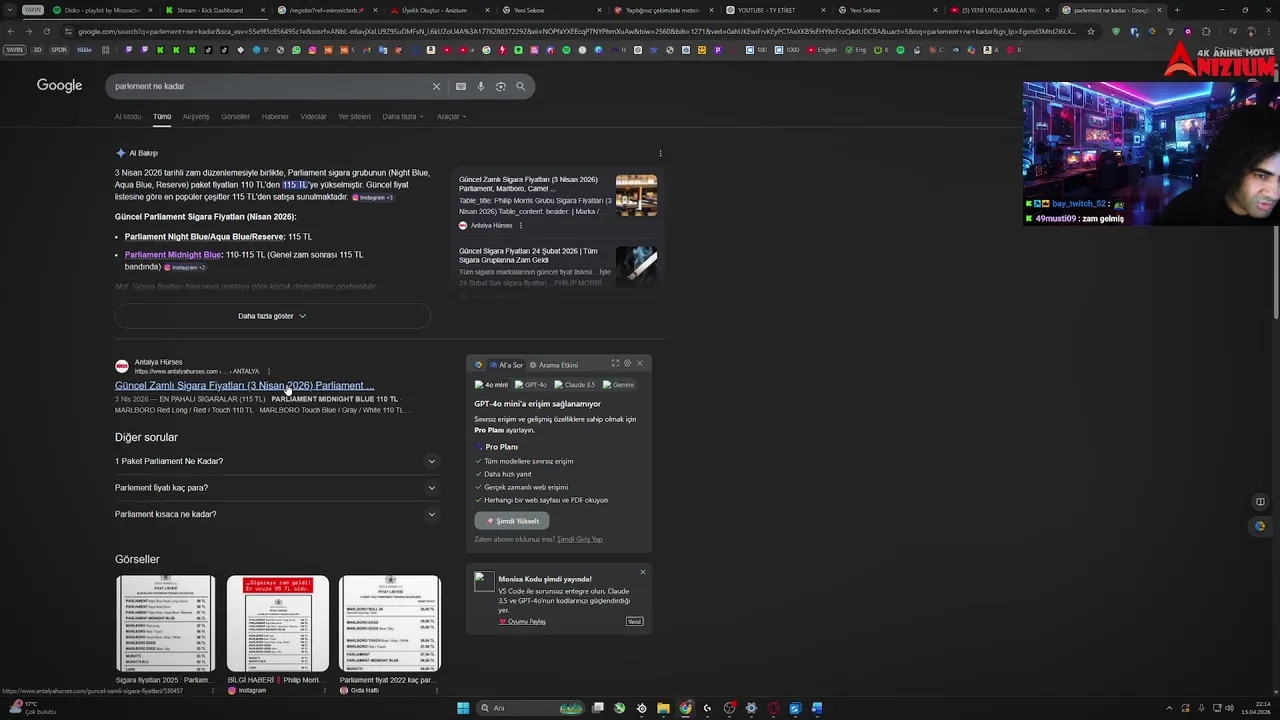Open the new tab plus button
Viewport: 1280px width, 720px height.
1176,10
